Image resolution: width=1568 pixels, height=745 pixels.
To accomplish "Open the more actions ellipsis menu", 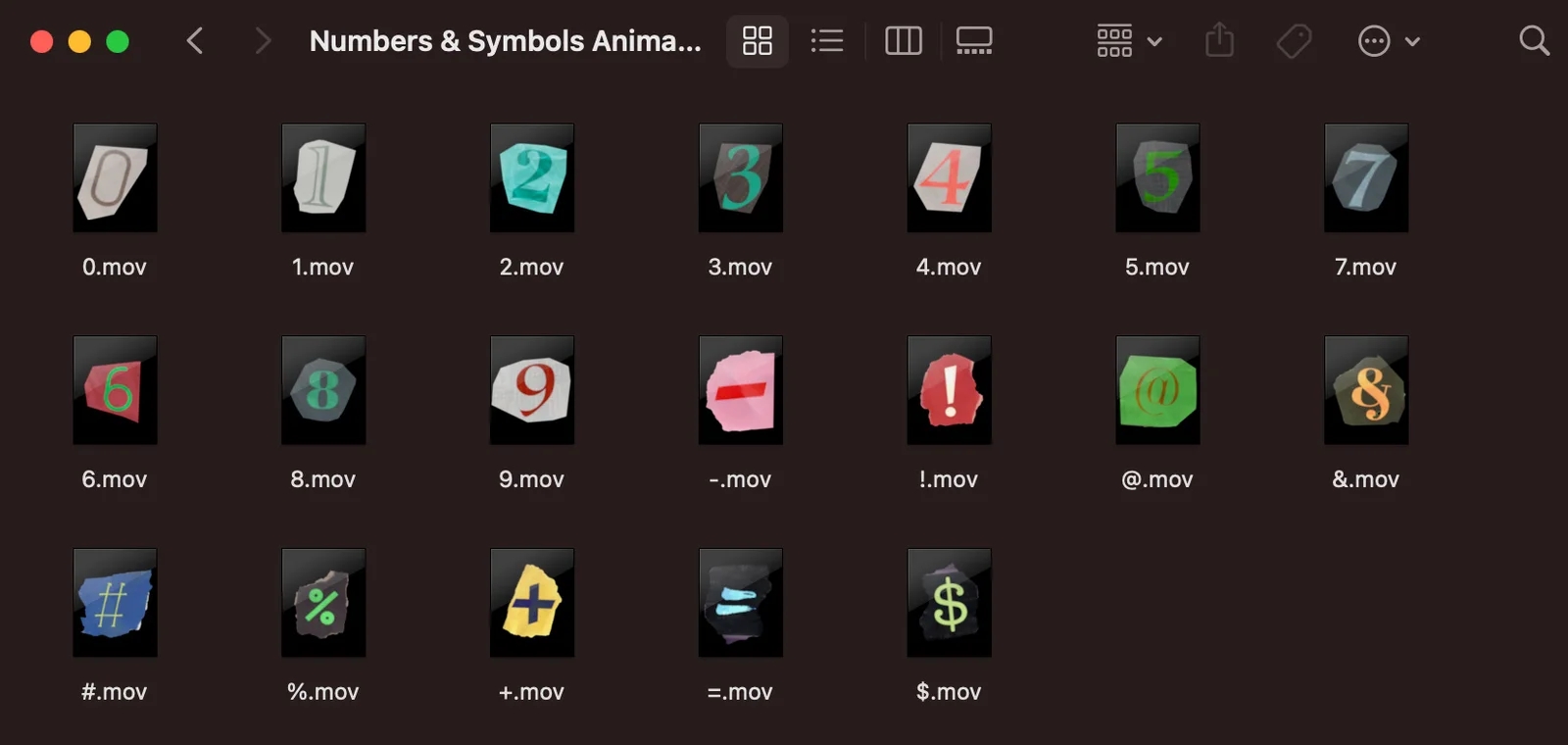I will (1374, 41).
